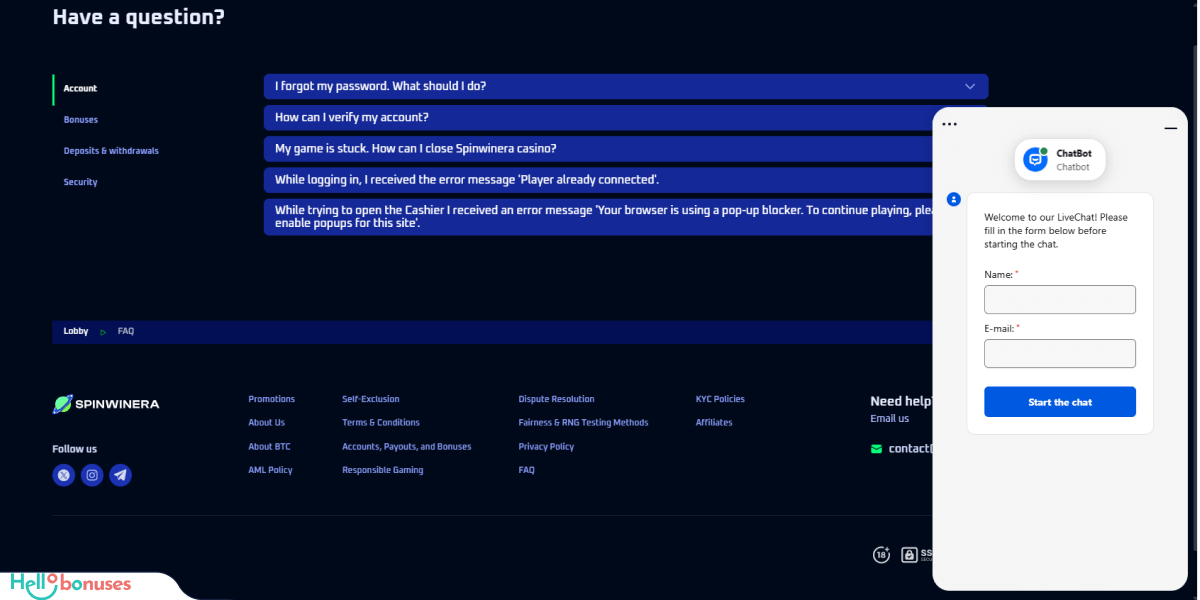Open the Self-Exclusion footer link
Viewport: 1200px width, 600px height.
tap(371, 399)
